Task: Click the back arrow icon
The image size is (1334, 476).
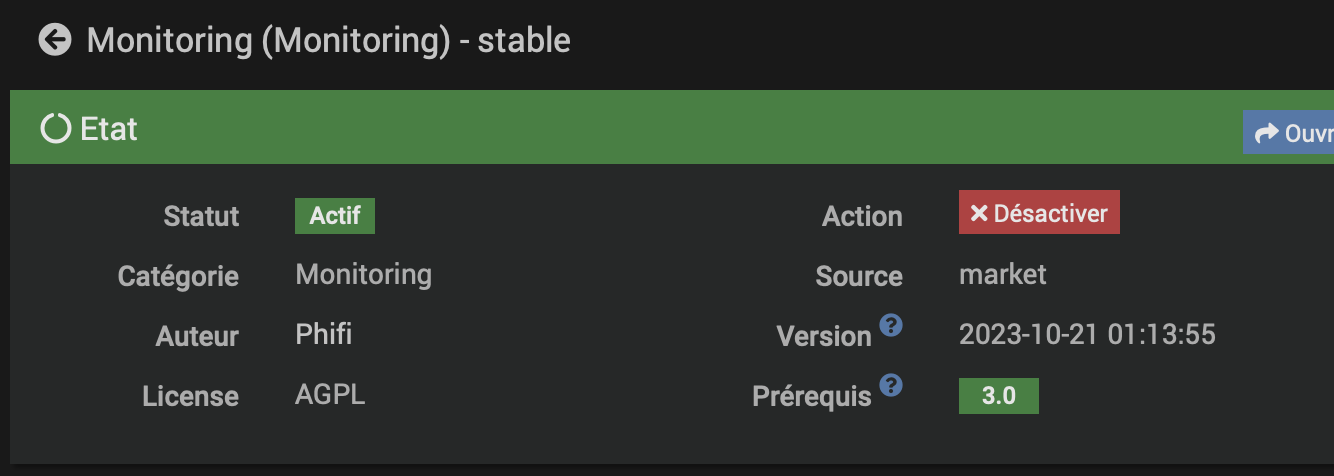Action: 55,40
